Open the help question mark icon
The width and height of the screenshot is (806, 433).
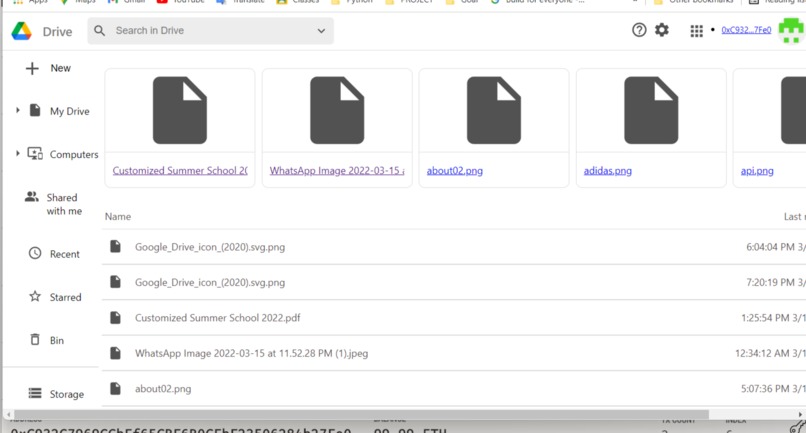[639, 30]
